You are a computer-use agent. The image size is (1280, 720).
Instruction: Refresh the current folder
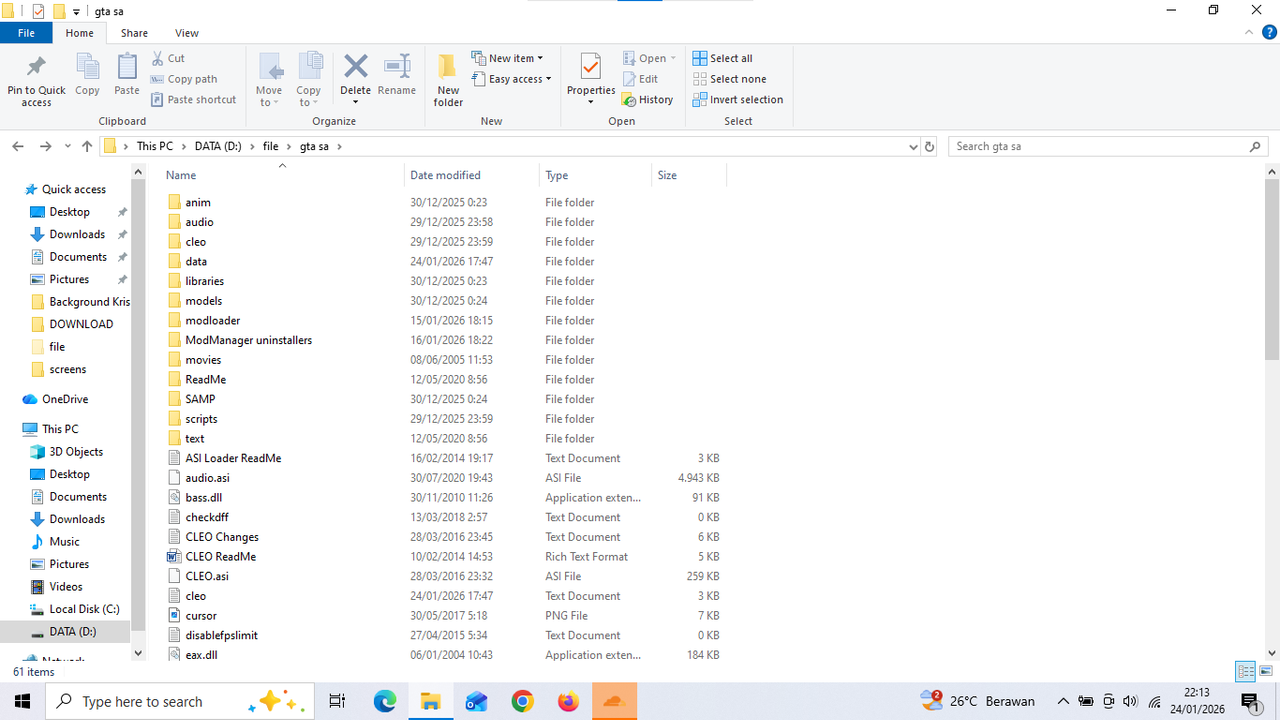(930, 146)
